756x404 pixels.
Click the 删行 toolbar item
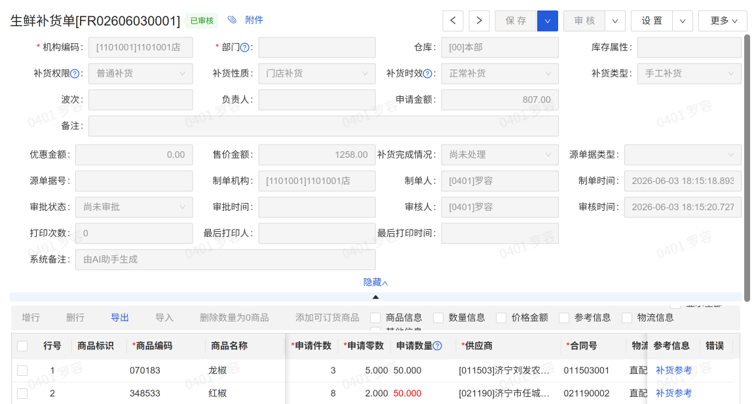coord(75,318)
